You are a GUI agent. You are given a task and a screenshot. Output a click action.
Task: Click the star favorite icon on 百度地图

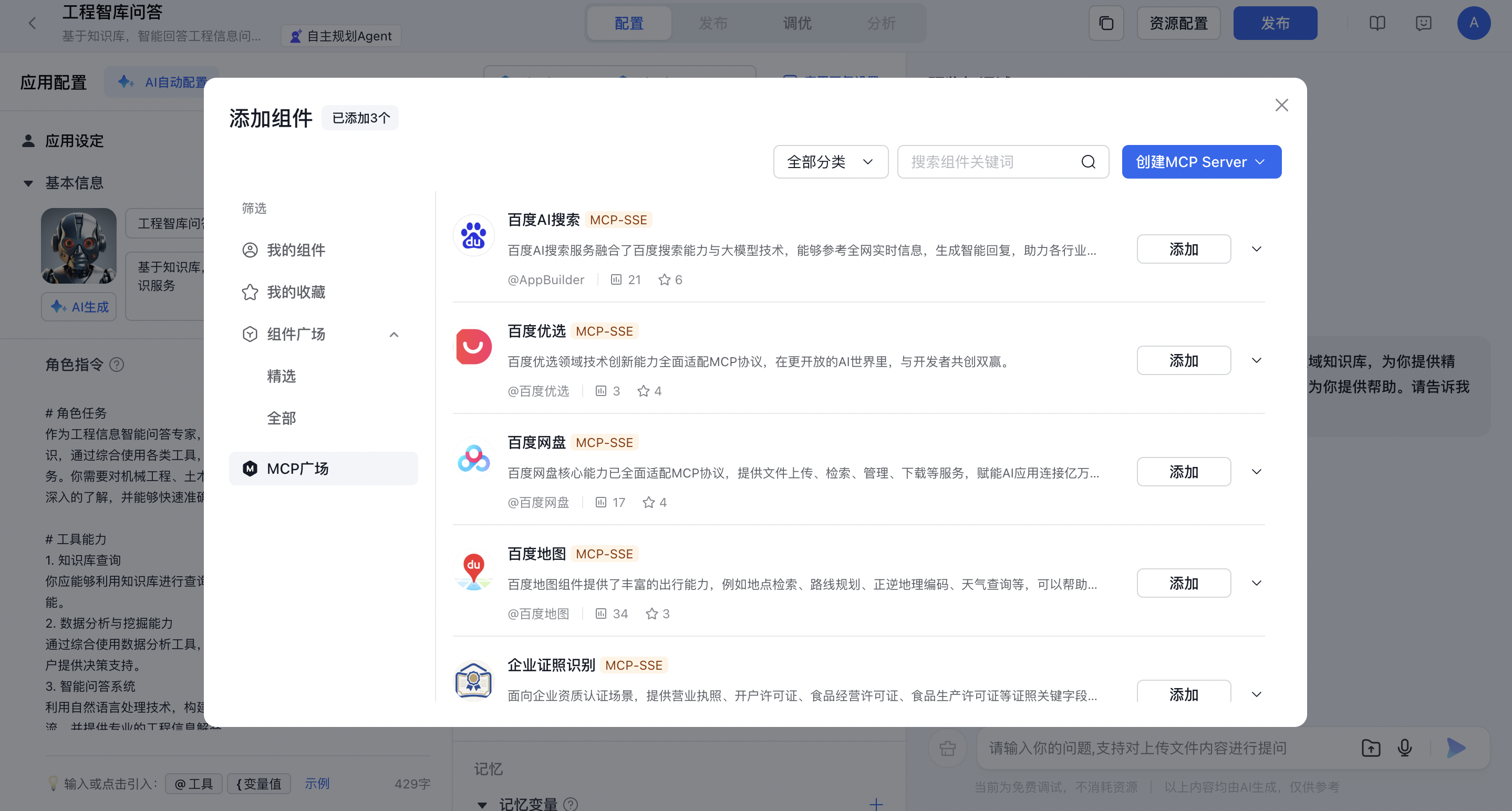651,614
